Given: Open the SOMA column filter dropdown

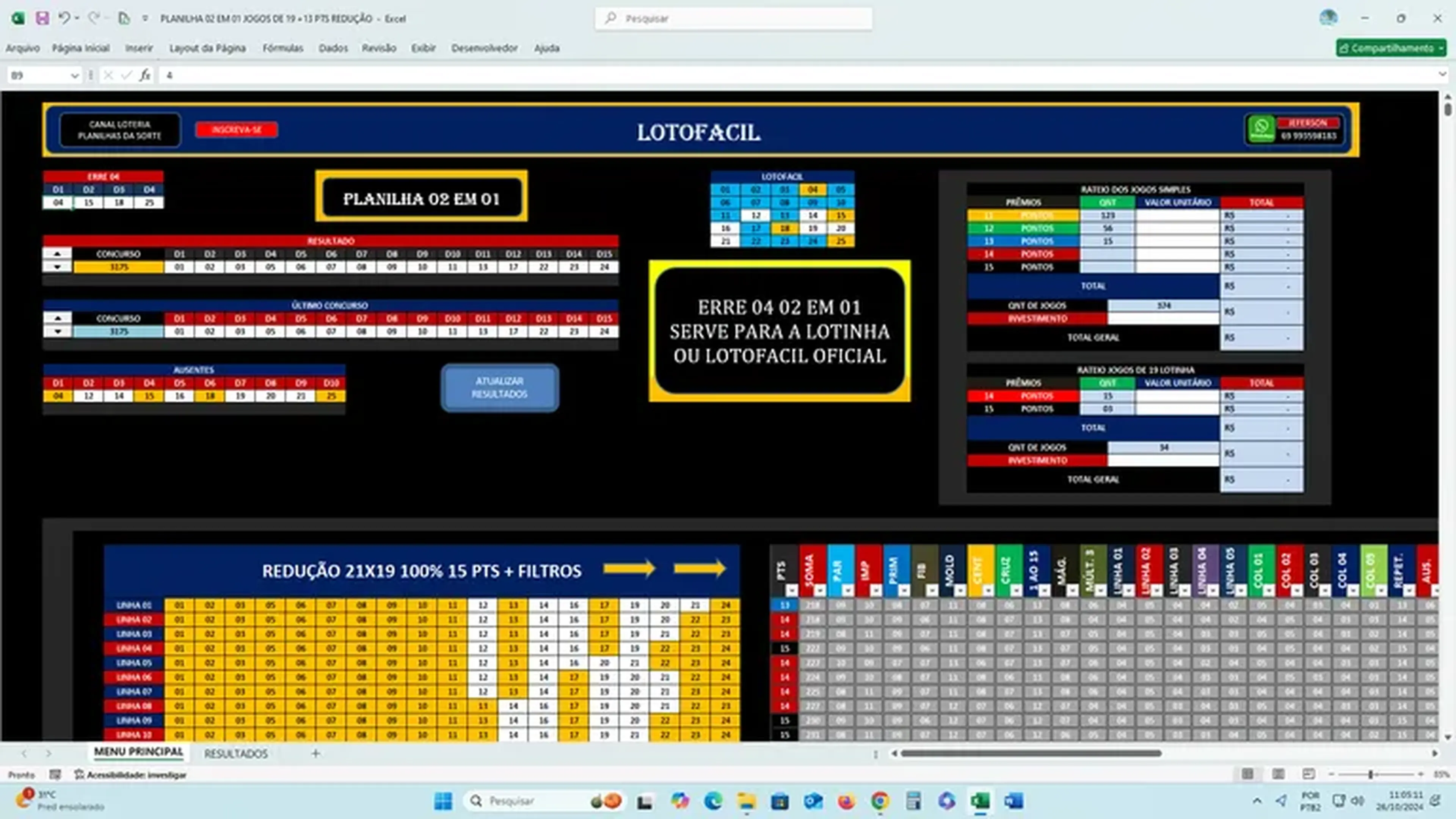Looking at the screenshot, I should point(819,591).
